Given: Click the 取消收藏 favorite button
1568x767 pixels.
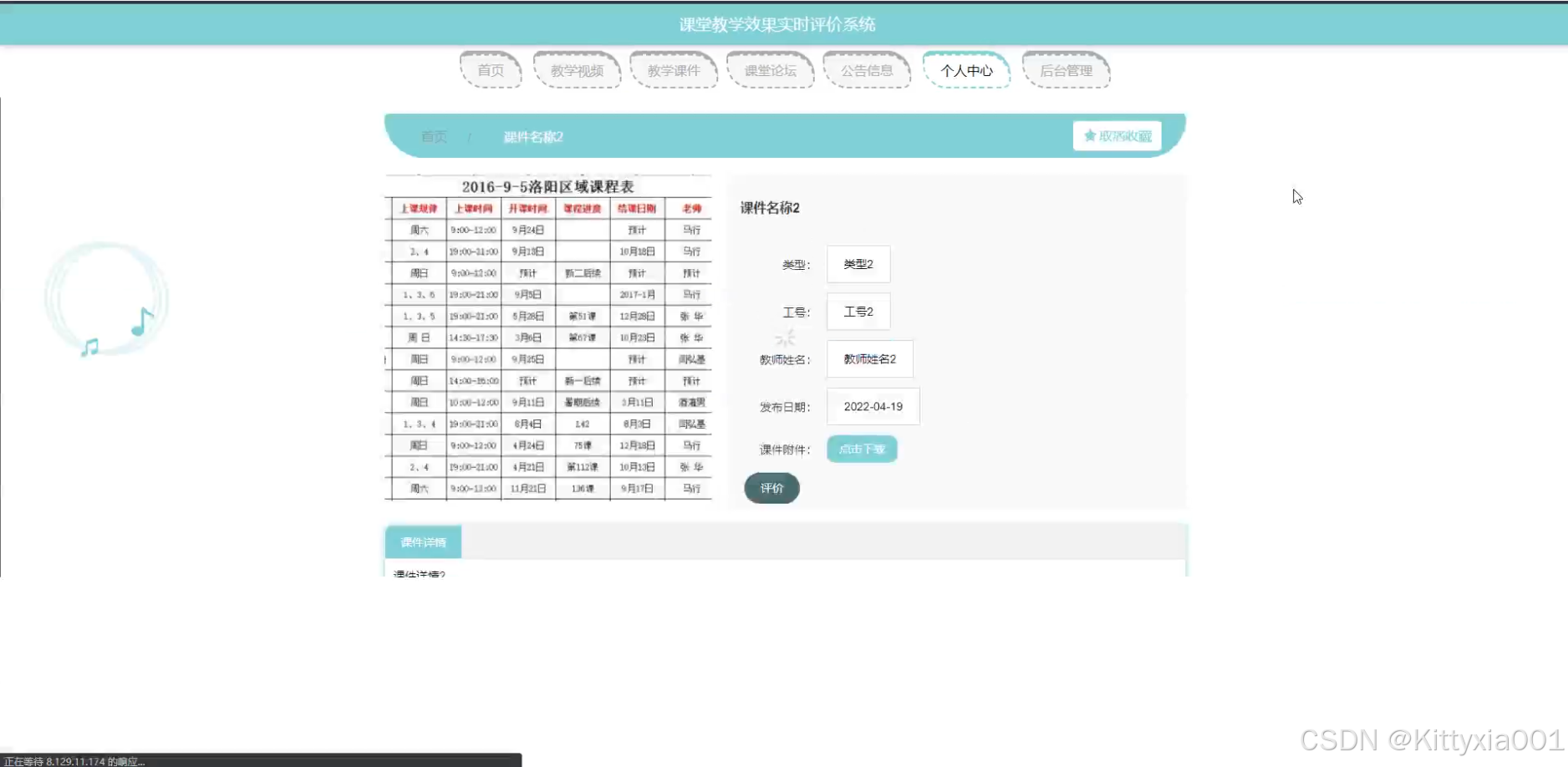Looking at the screenshot, I should (1117, 135).
